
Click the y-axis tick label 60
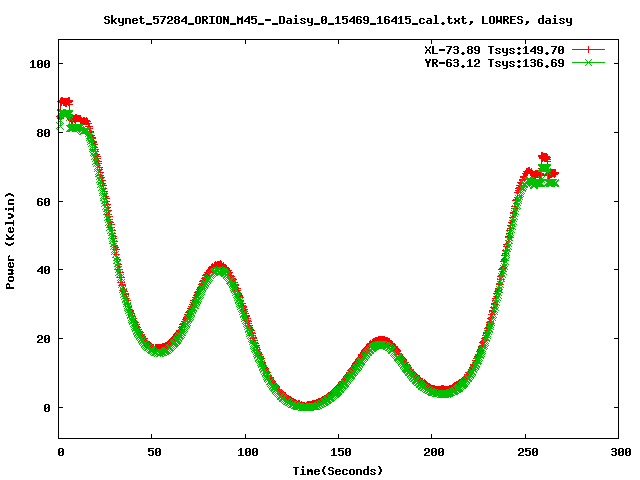[x=43, y=202]
